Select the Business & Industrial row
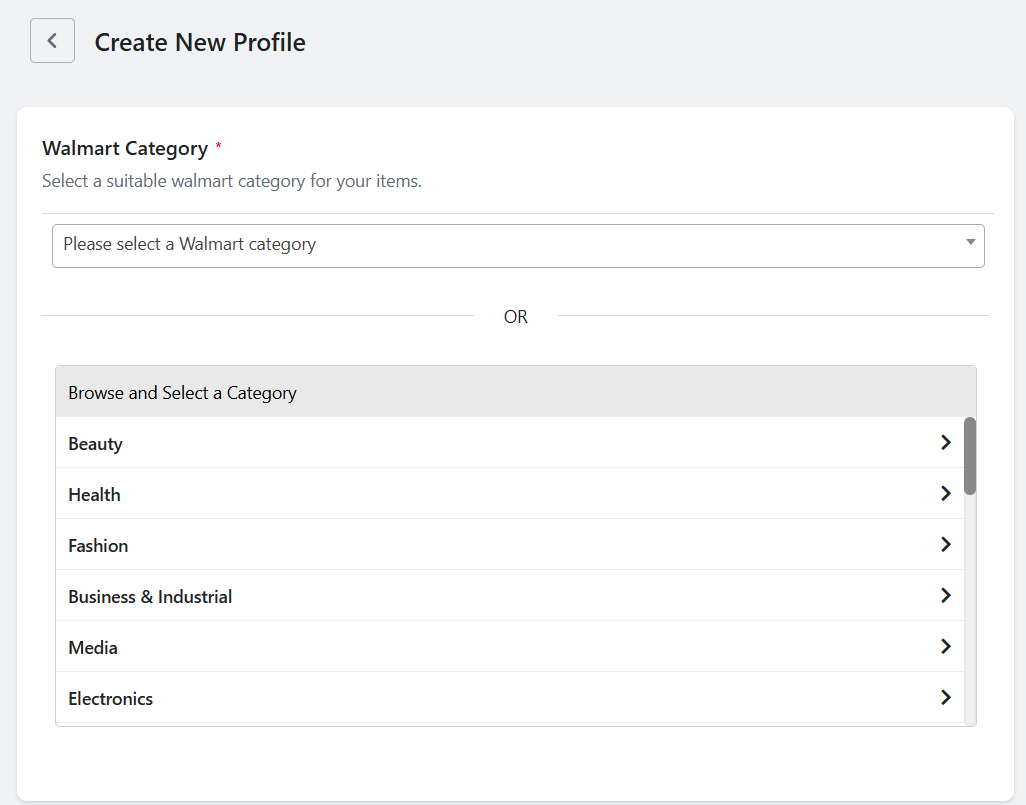Image resolution: width=1026 pixels, height=805 pixels. pyautogui.click(x=510, y=596)
